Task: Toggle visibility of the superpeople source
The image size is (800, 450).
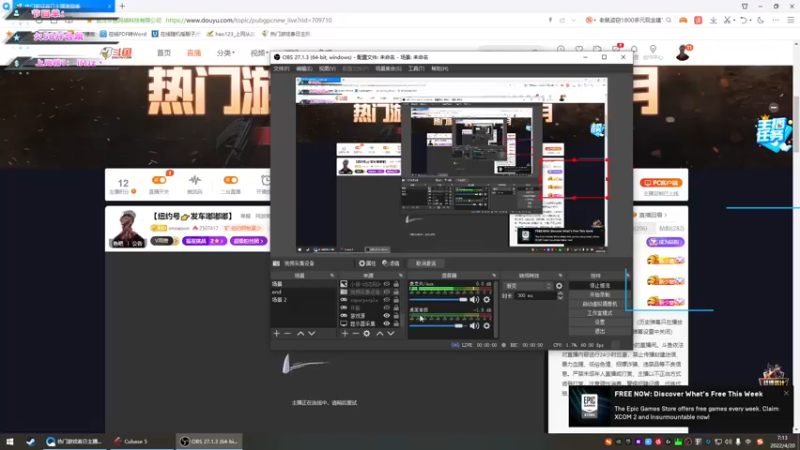Action: [387, 300]
